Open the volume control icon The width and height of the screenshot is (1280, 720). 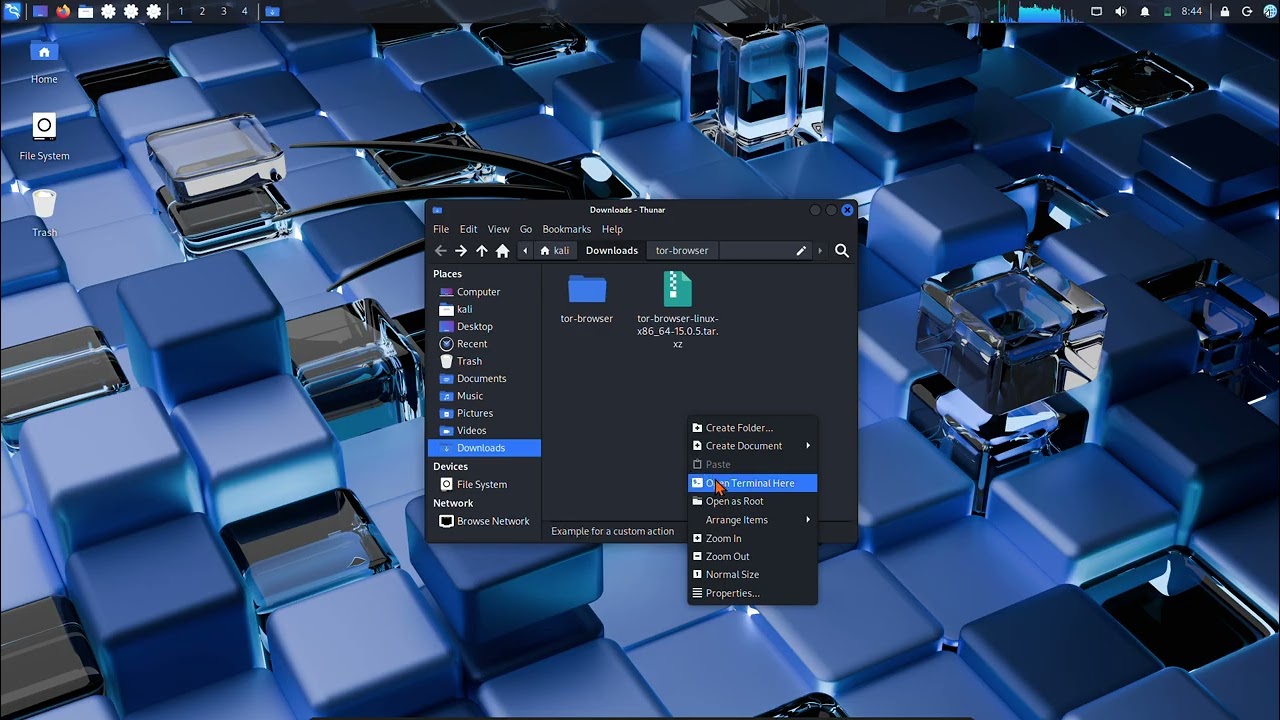[x=1120, y=12]
